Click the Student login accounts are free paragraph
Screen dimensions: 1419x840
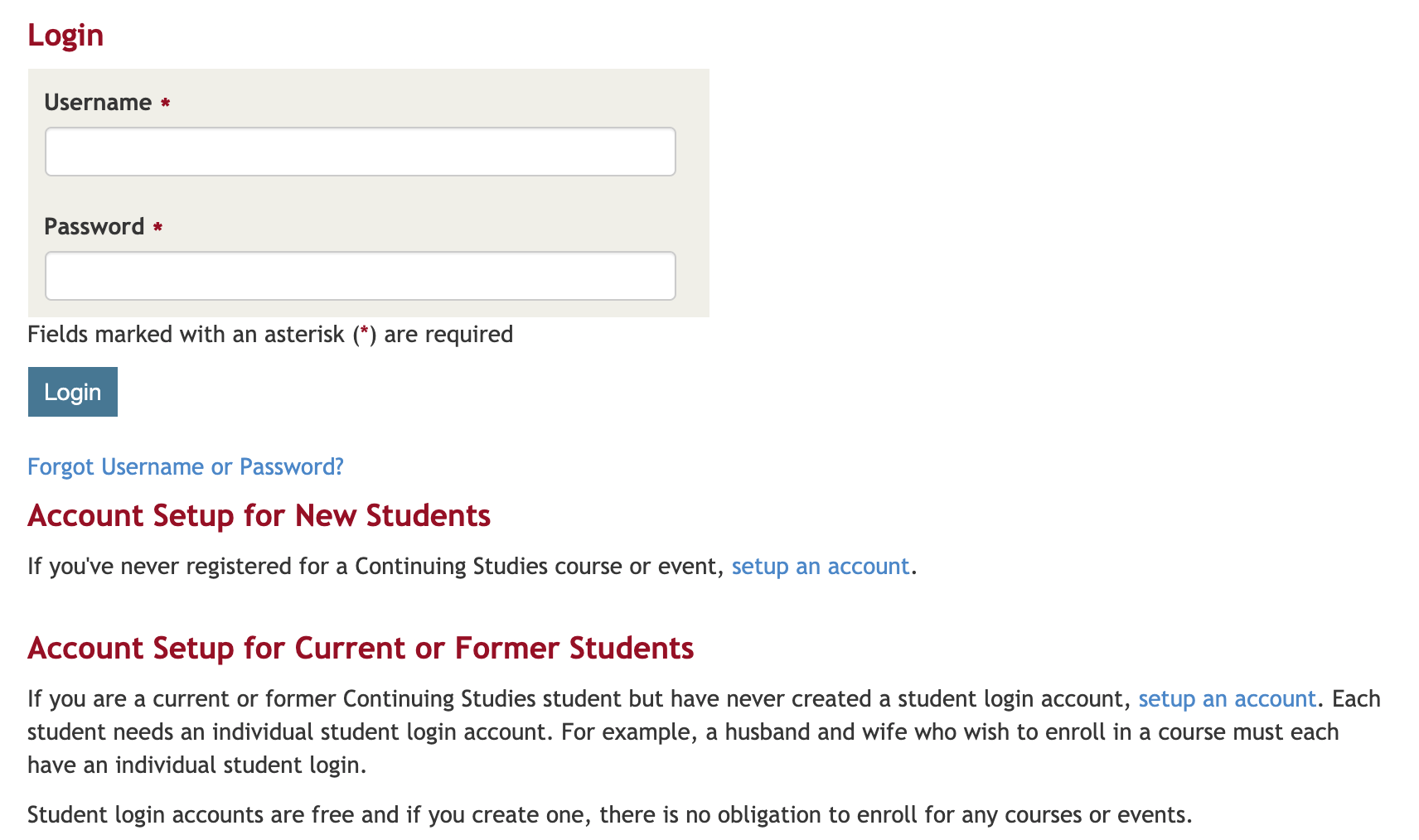(x=609, y=815)
